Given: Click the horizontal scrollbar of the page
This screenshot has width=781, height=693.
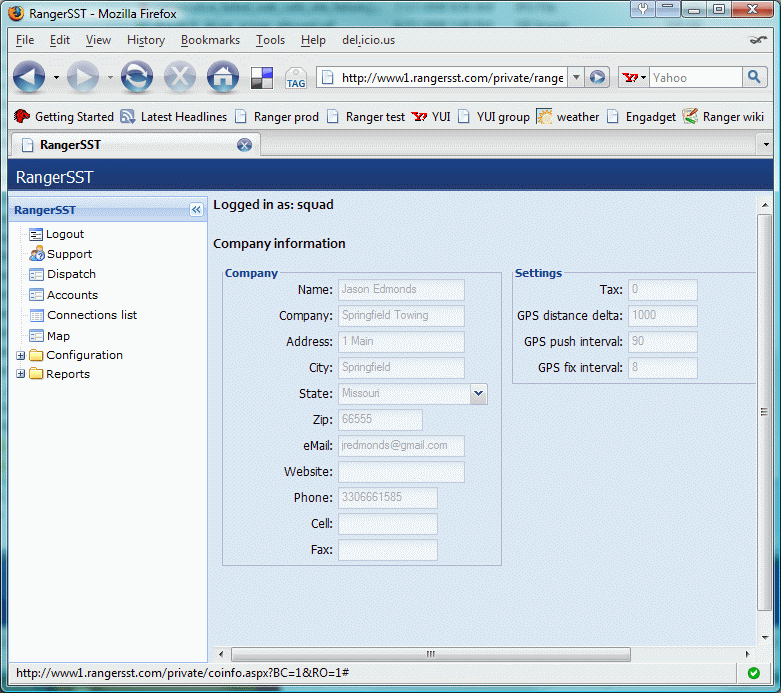Looking at the screenshot, I should coord(430,655).
